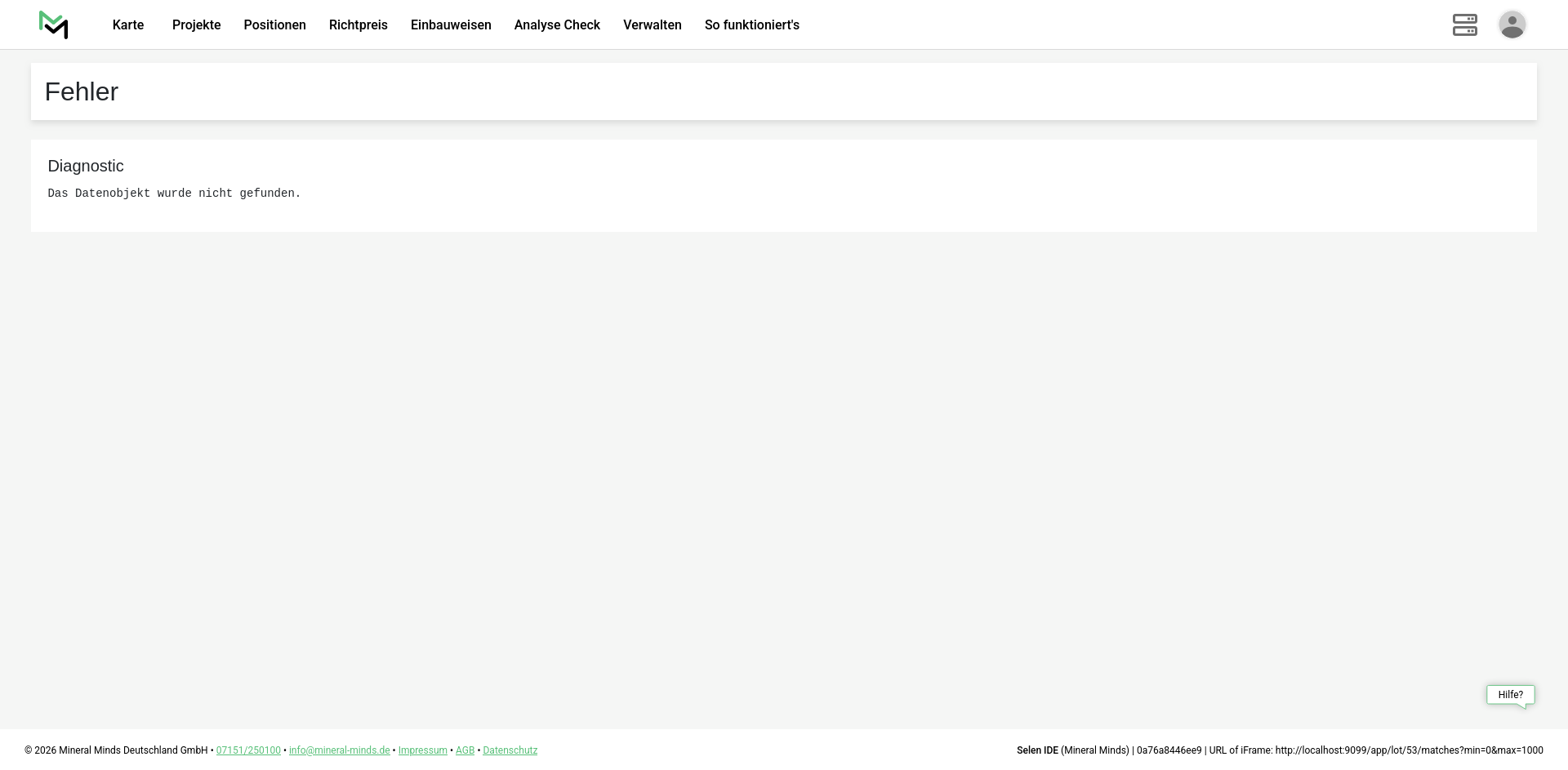Image resolution: width=1568 pixels, height=770 pixels.
Task: Open the Hilfe? help bubble
Action: pos(1510,695)
